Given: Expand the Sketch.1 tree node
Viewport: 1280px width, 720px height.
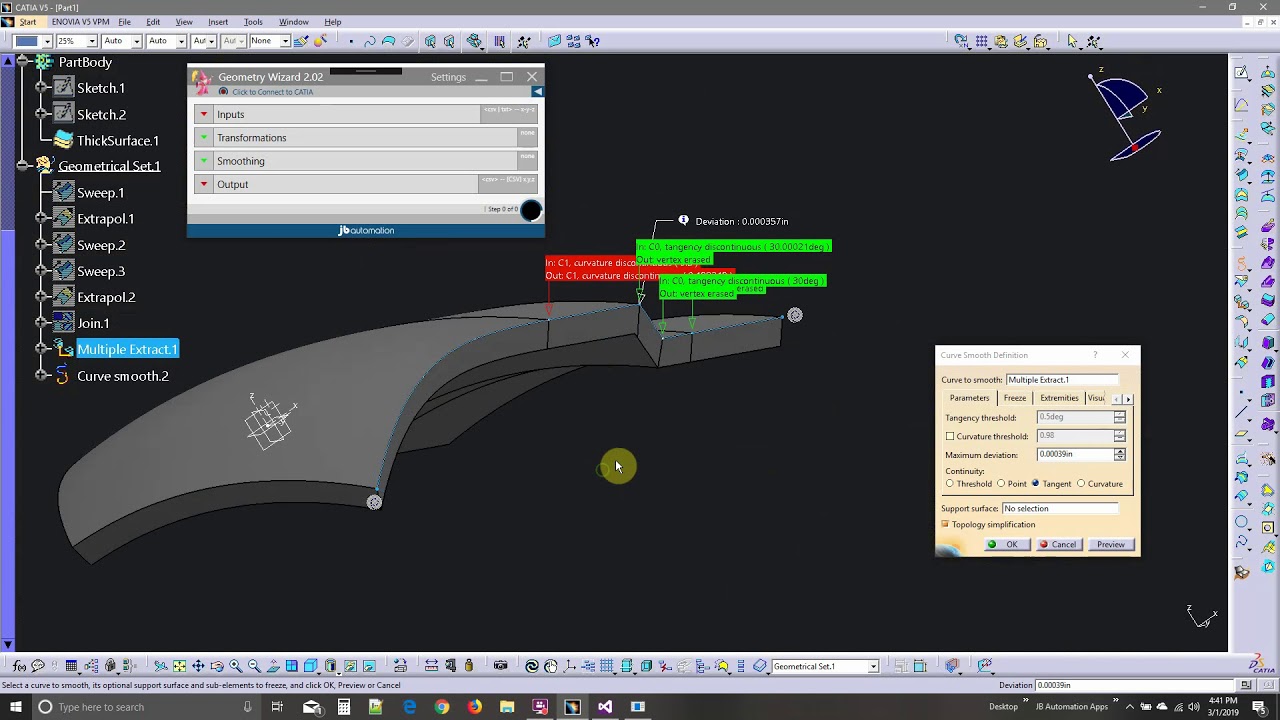Looking at the screenshot, I should 41,88.
